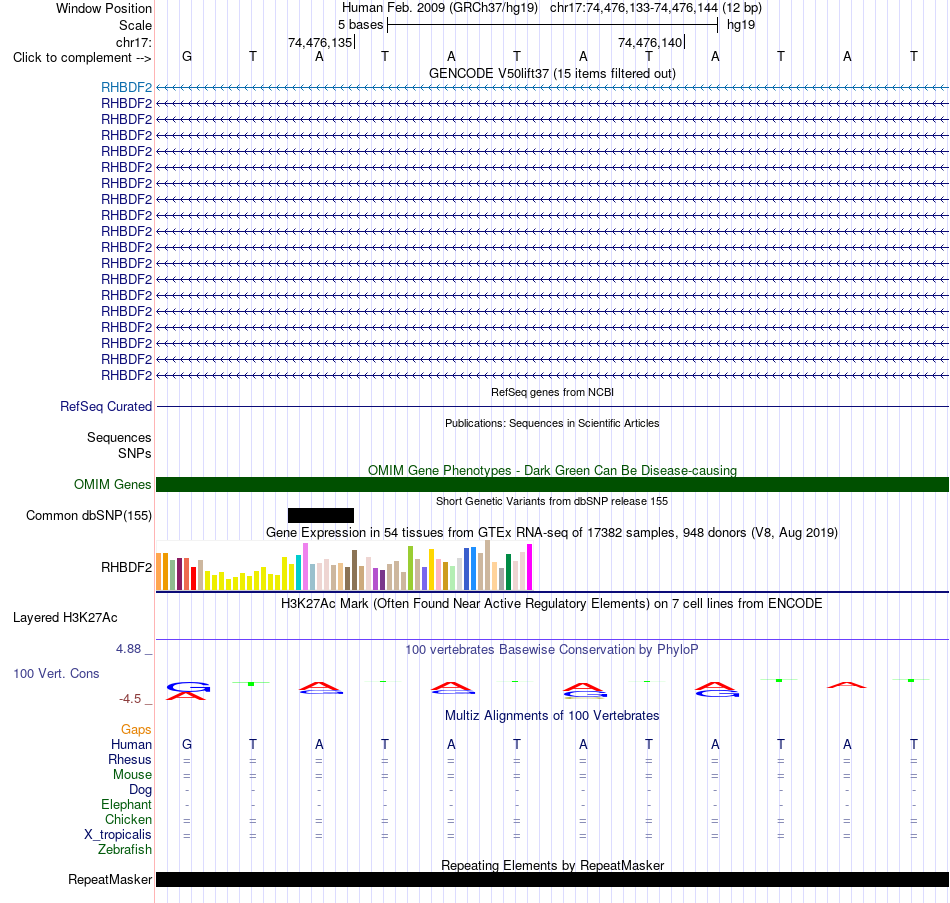950x903 pixels.
Task: Open the 100 Vert. Cons track label
Action: (56, 673)
